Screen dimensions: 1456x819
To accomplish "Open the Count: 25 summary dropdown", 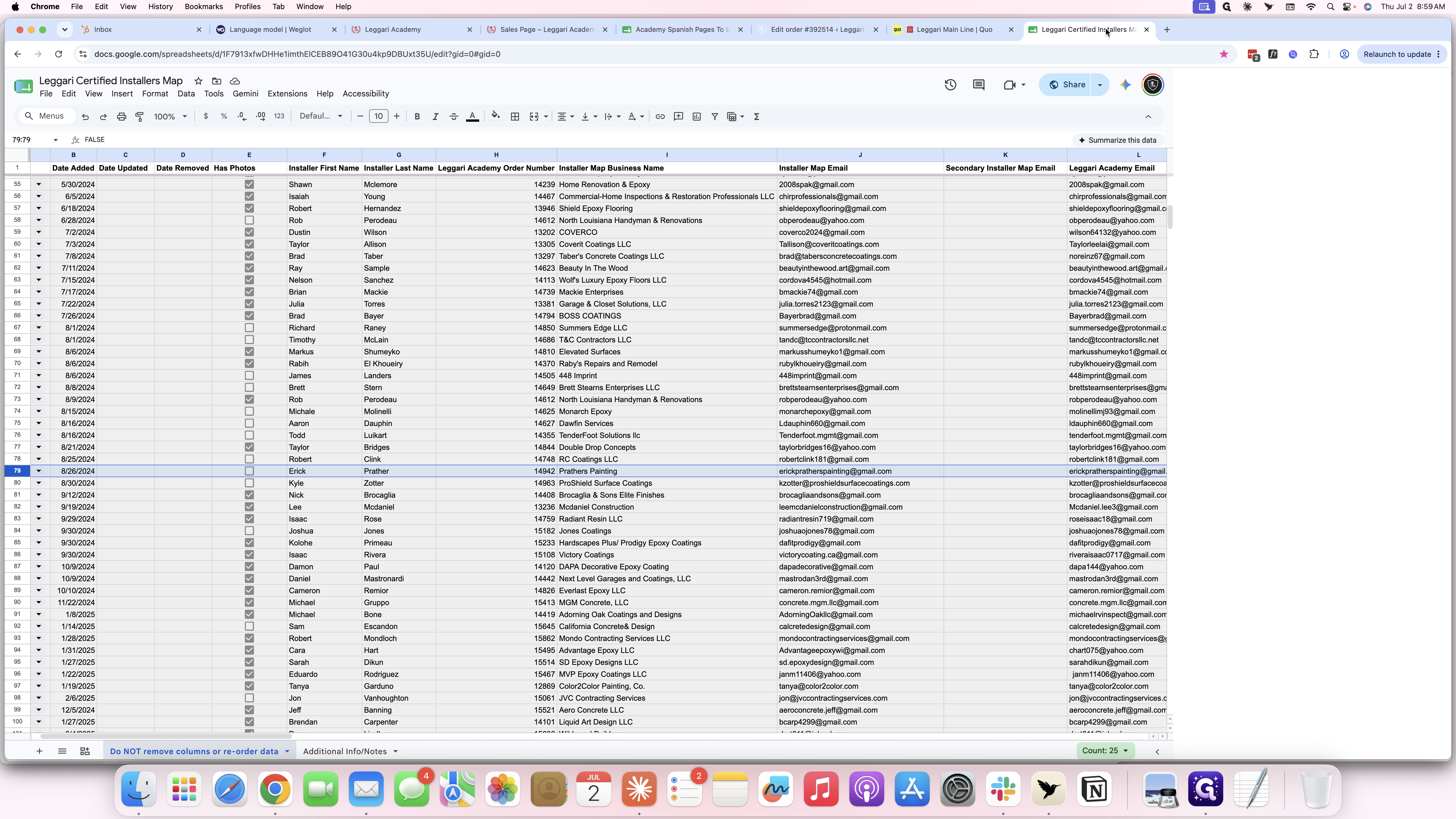I will point(1105,751).
